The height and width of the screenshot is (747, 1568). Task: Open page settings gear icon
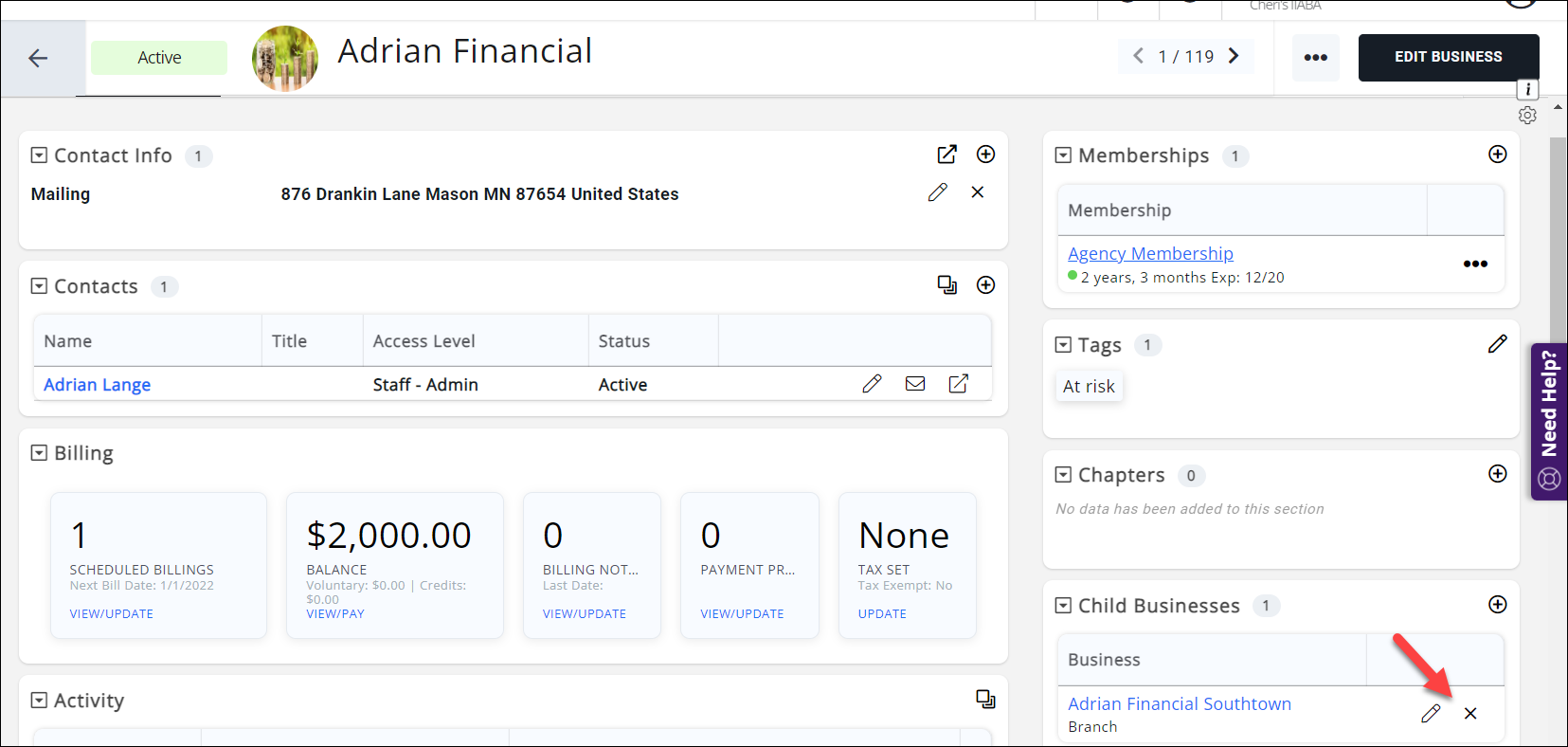[1527, 116]
